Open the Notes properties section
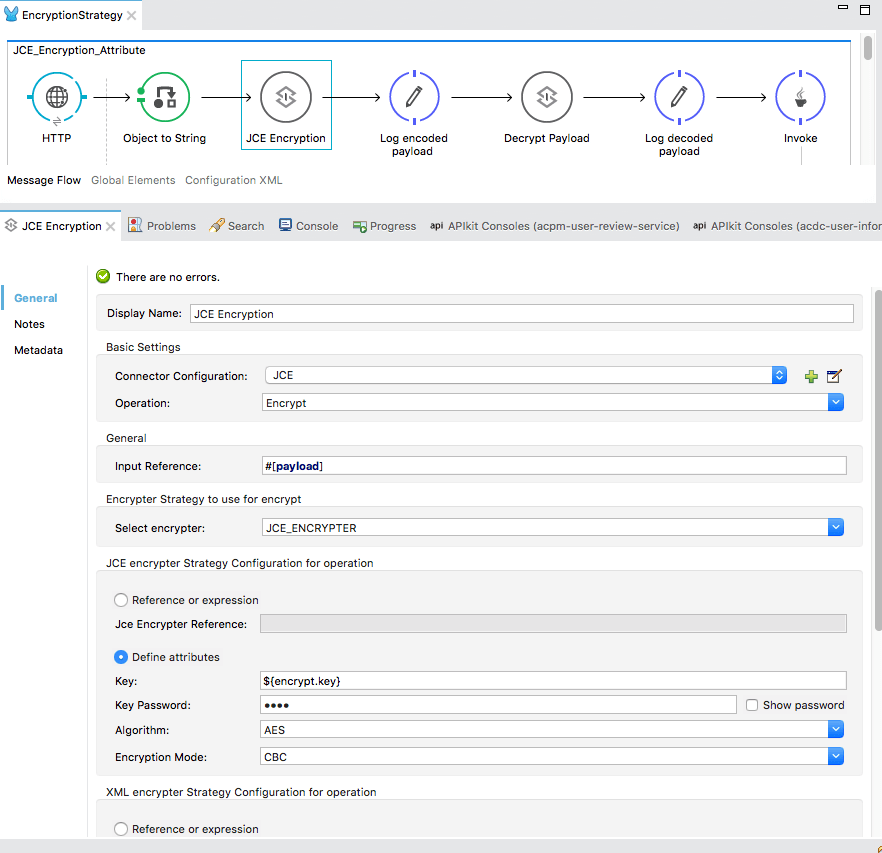The height and width of the screenshot is (853, 882). pos(29,324)
